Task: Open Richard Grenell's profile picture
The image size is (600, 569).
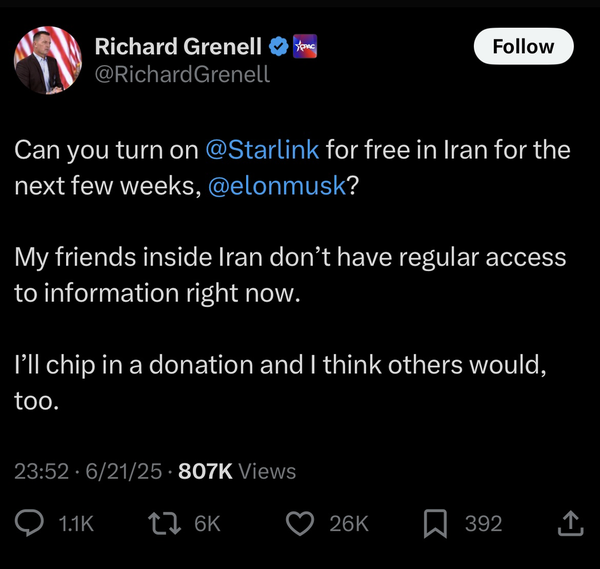Action: tap(48, 60)
